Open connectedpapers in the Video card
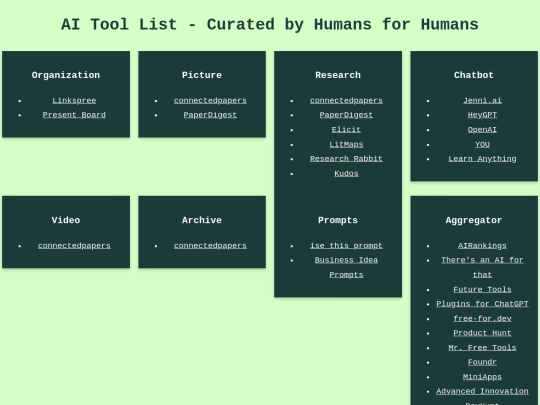The image size is (540, 405). [74, 246]
